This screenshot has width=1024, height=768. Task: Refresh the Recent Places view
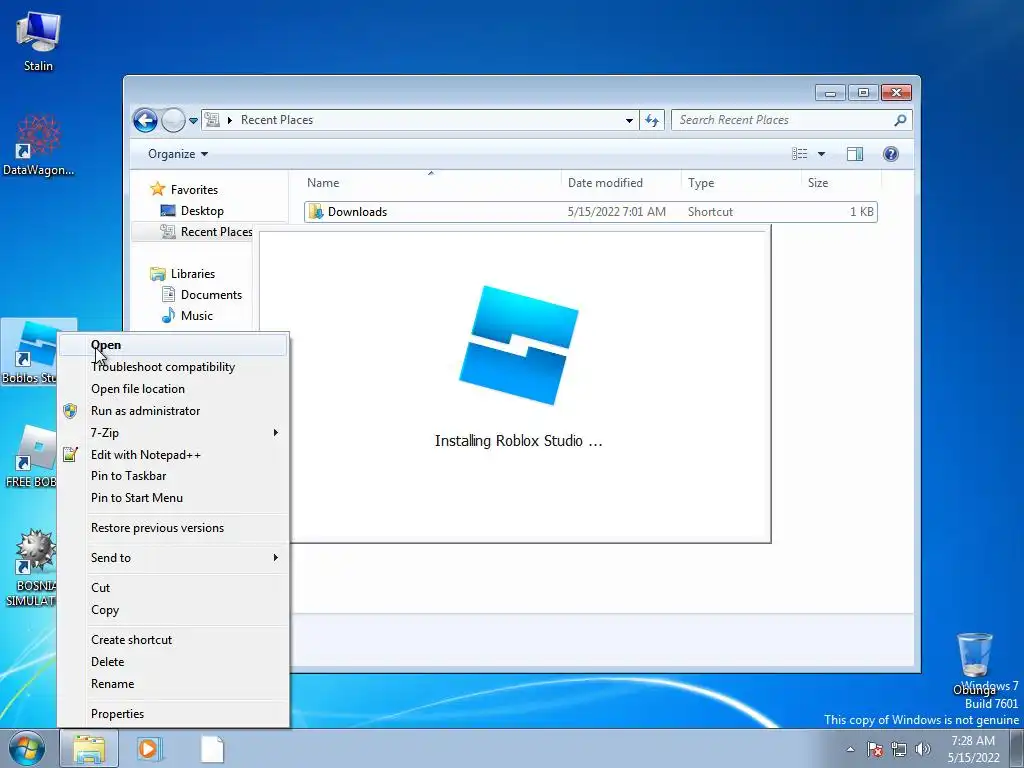[652, 120]
